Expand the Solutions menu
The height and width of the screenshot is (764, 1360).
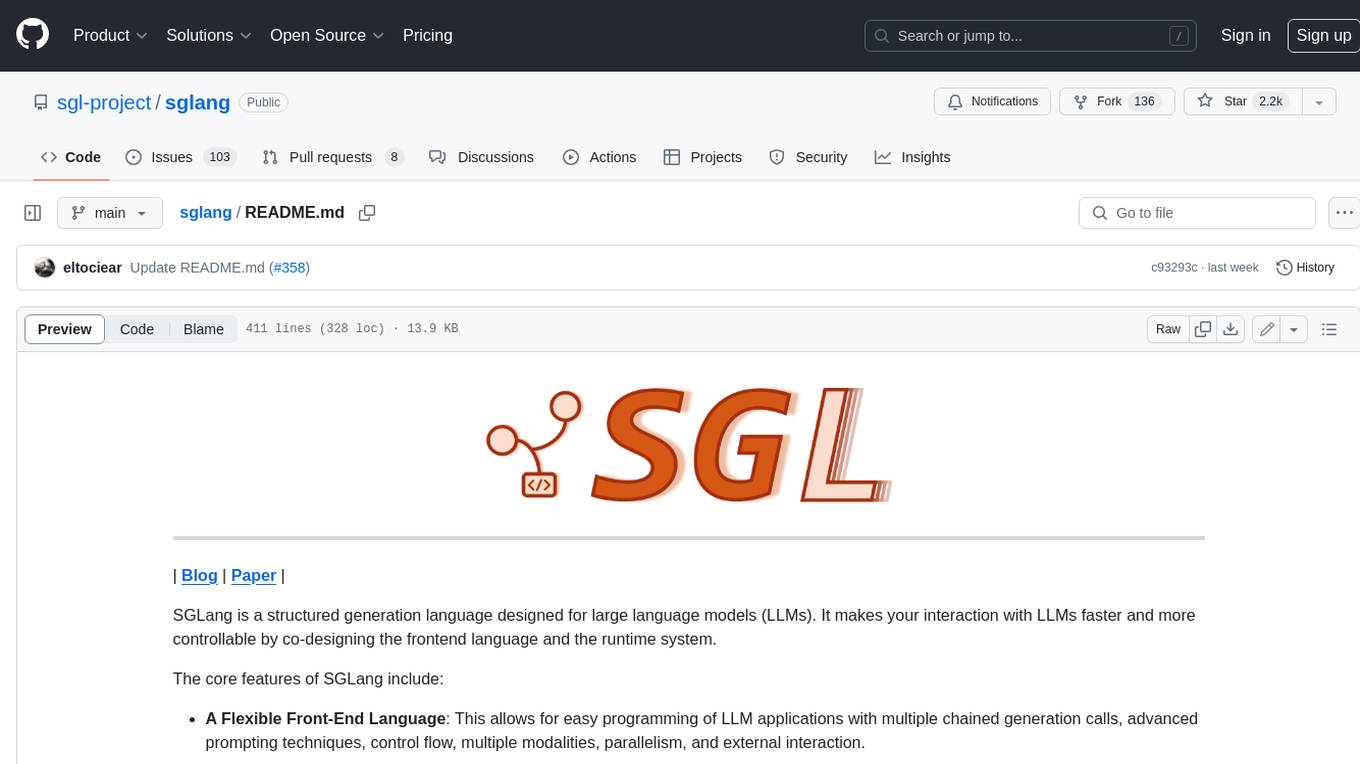[x=208, y=35]
